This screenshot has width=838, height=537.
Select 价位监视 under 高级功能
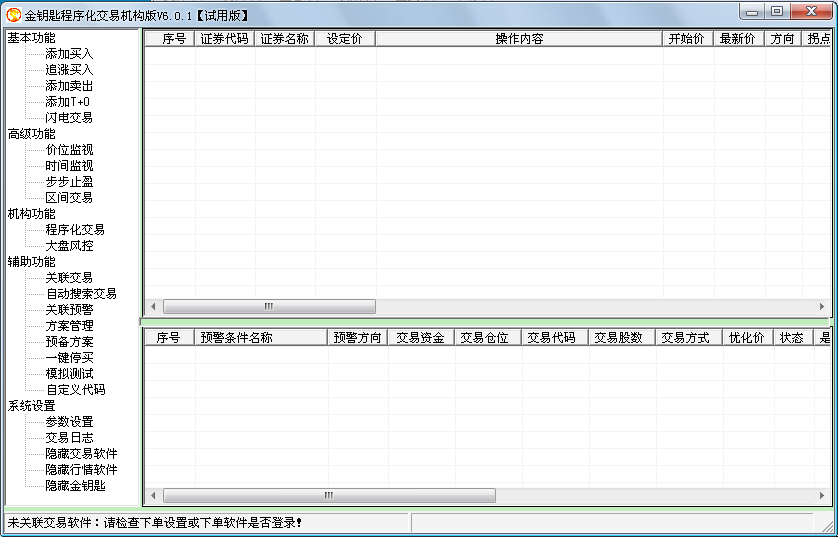tap(69, 150)
